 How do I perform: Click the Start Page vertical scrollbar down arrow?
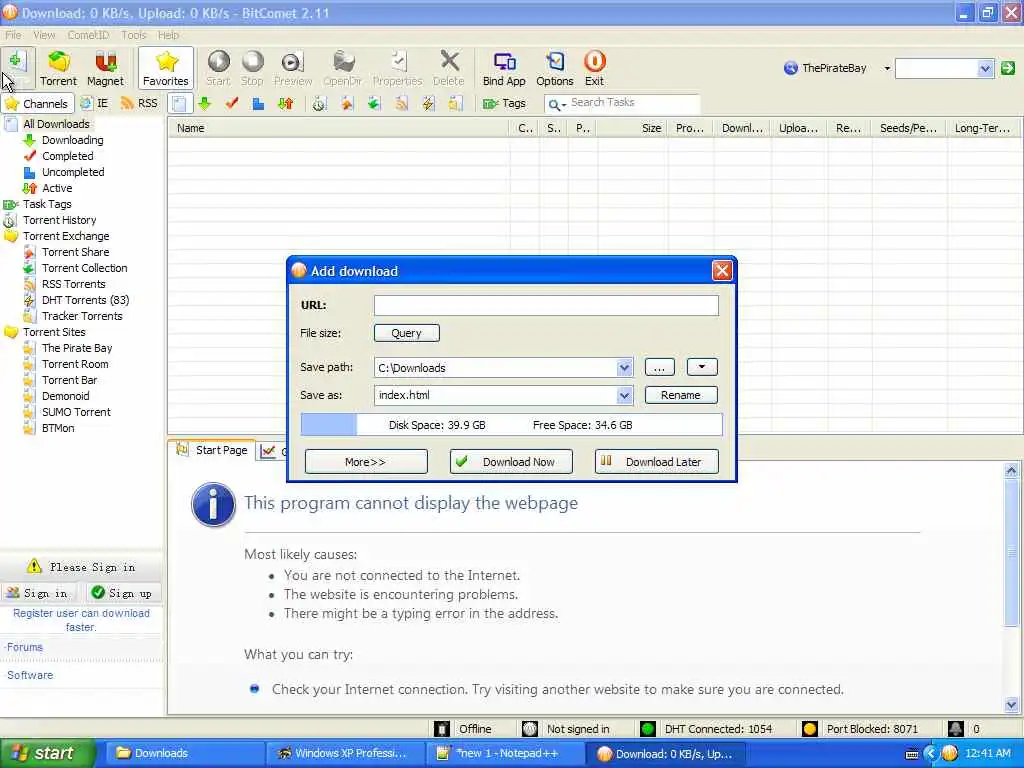[x=1011, y=704]
